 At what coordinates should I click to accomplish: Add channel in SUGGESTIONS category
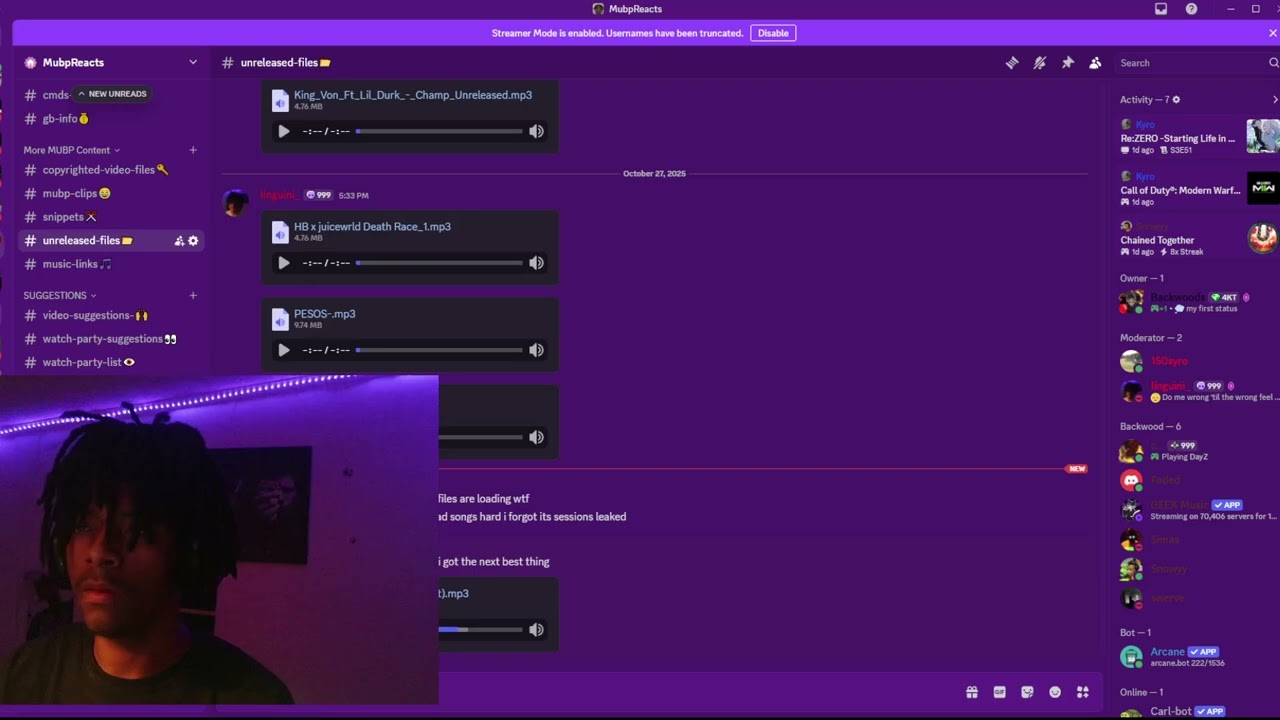193,295
